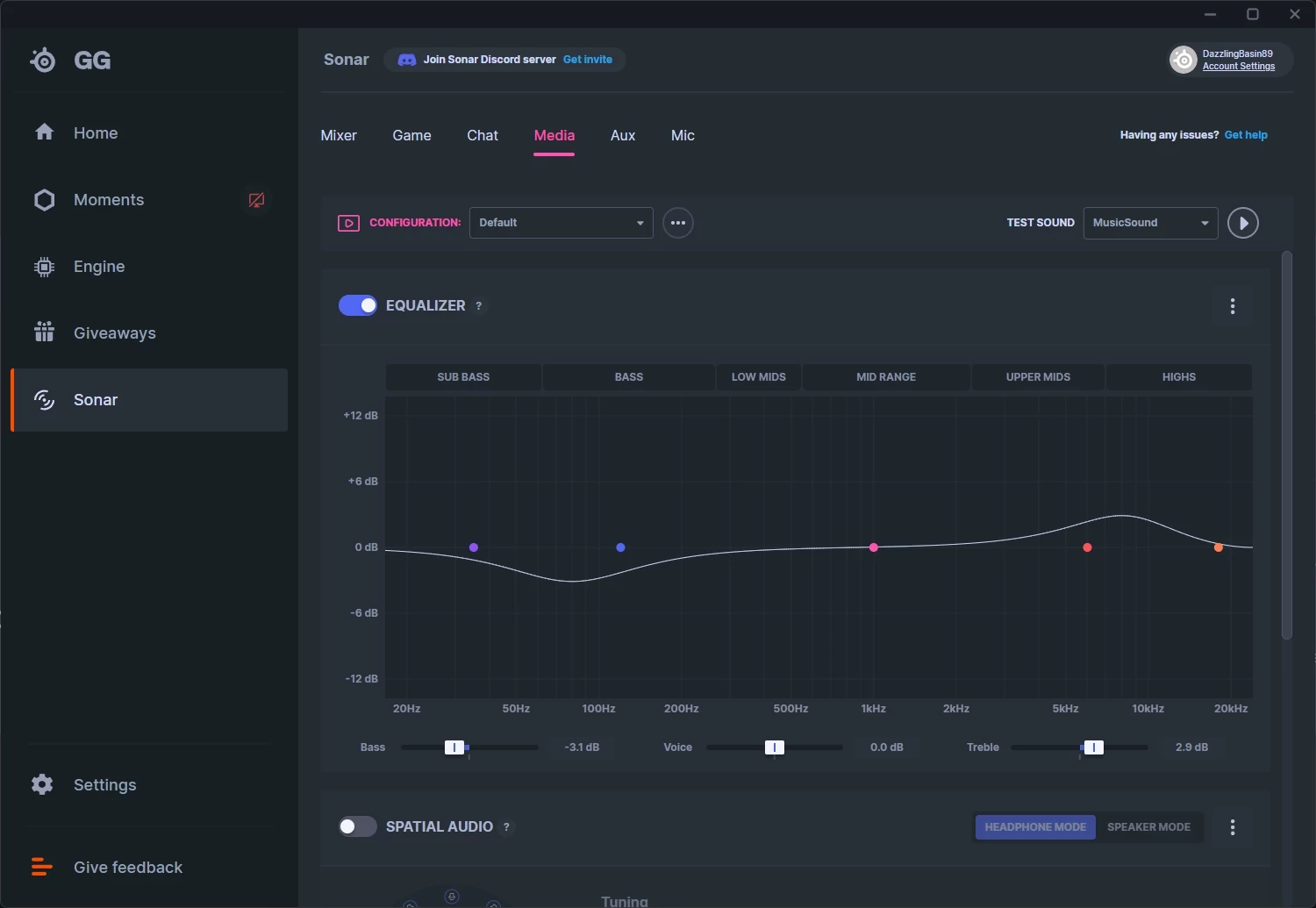Open the Engine section icon
The height and width of the screenshot is (908, 1316).
pos(44,267)
